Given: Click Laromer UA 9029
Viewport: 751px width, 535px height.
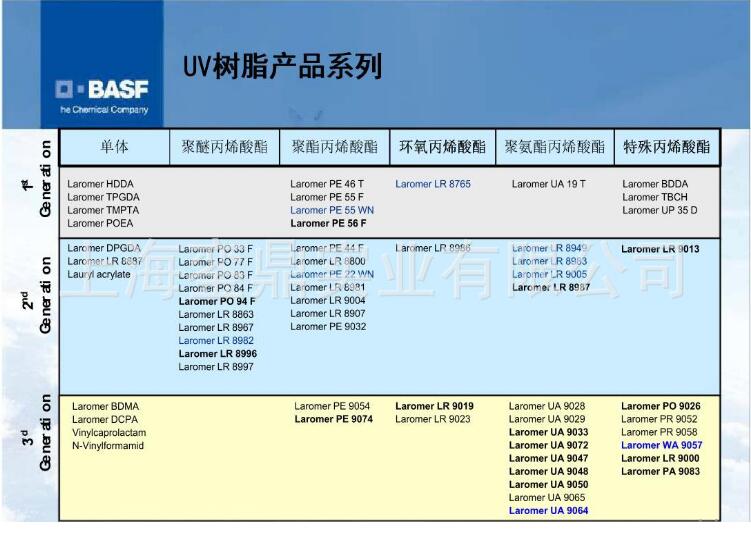Looking at the screenshot, I should tap(547, 419).
